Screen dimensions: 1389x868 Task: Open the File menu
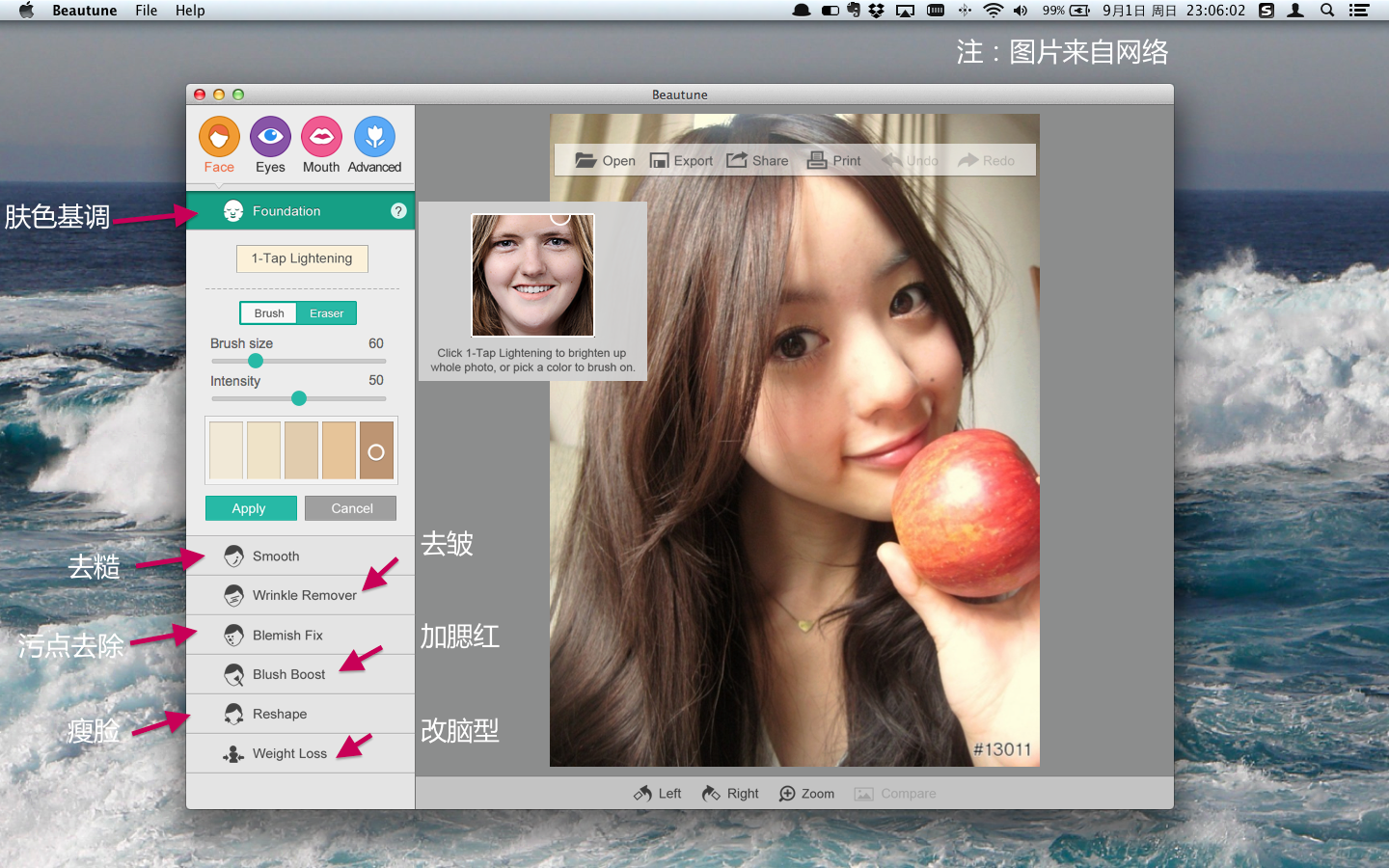tap(147, 11)
